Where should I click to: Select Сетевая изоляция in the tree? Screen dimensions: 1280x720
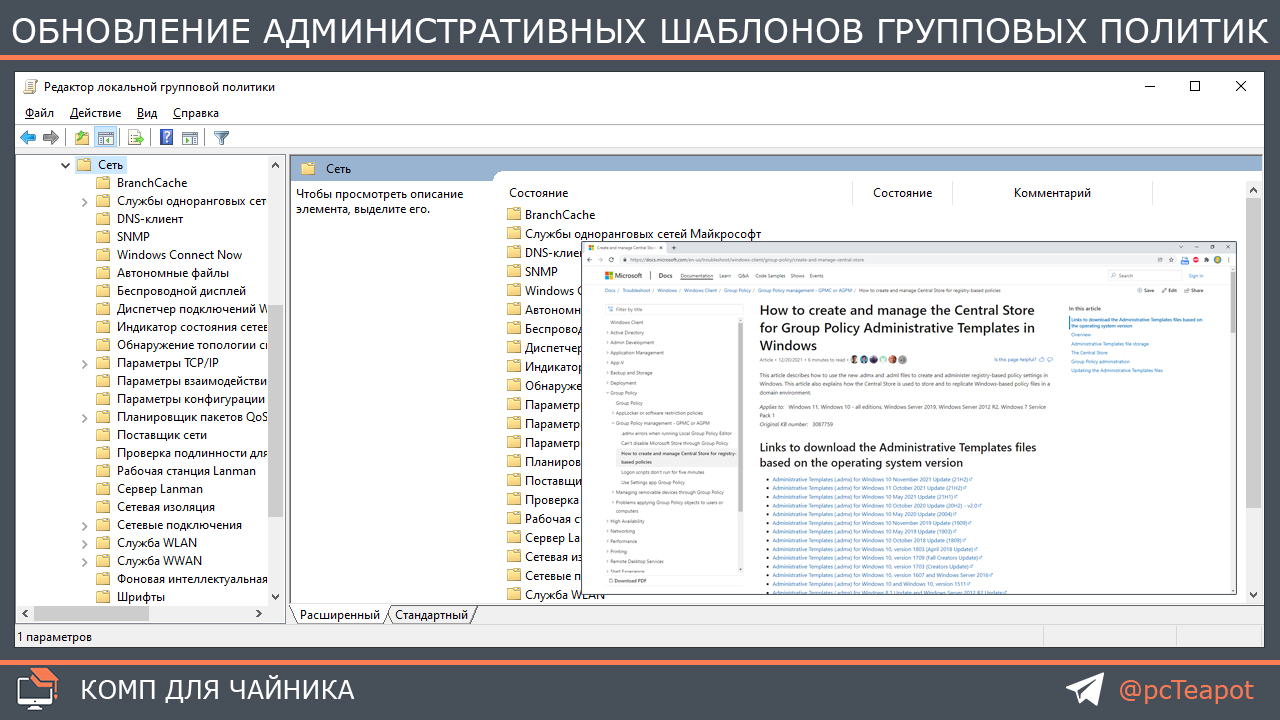tap(166, 507)
